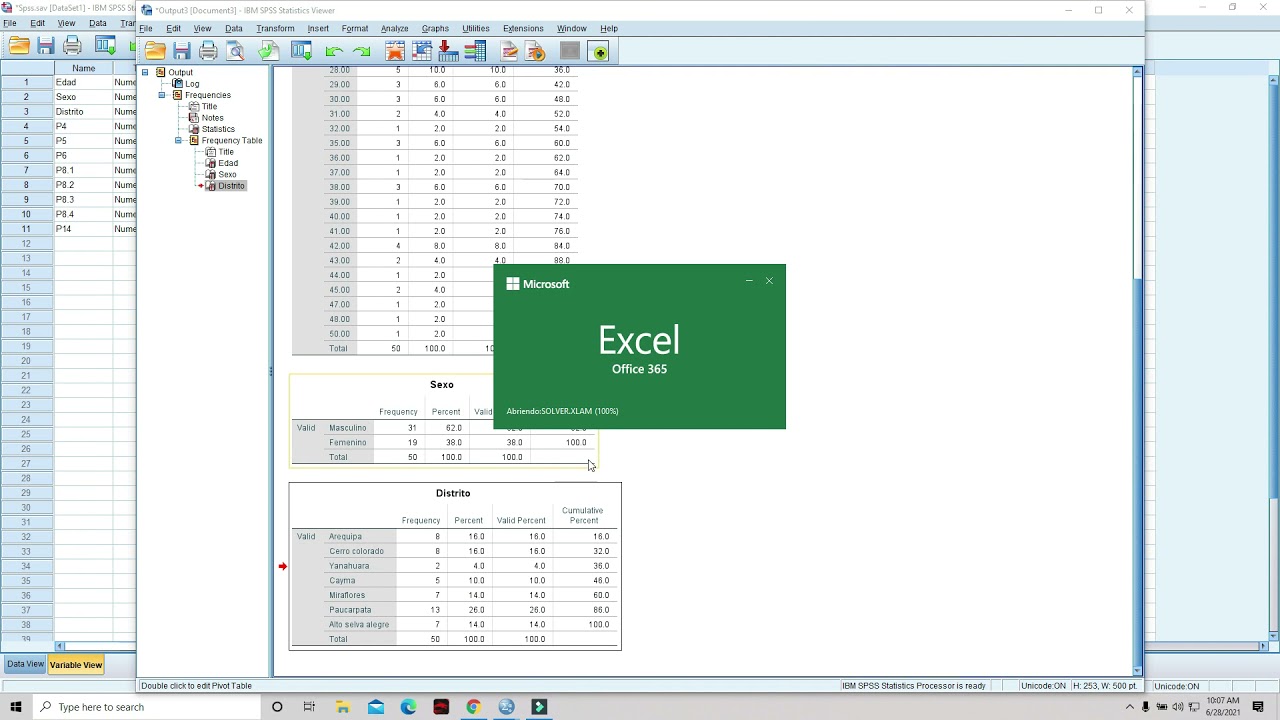Viewport: 1280px width, 720px height.
Task: Click the Designate Window plus icon
Action: pyautogui.click(x=599, y=51)
